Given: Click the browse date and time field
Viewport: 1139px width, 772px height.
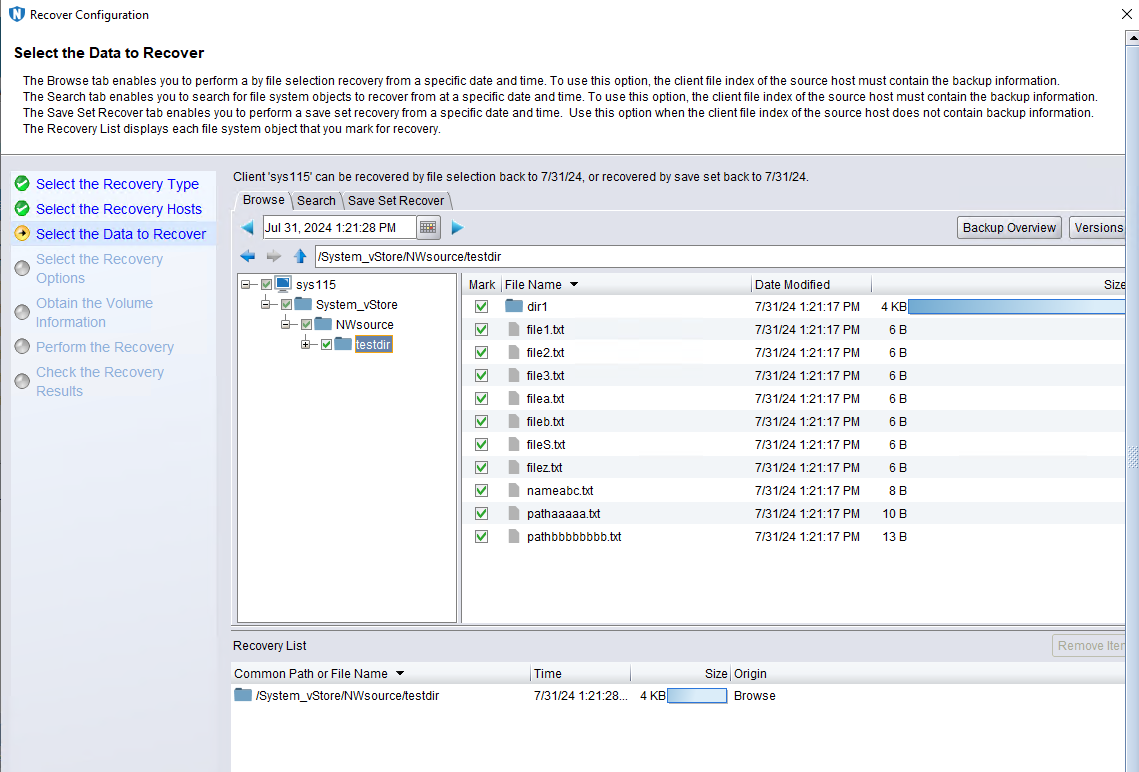Looking at the screenshot, I should (x=339, y=228).
